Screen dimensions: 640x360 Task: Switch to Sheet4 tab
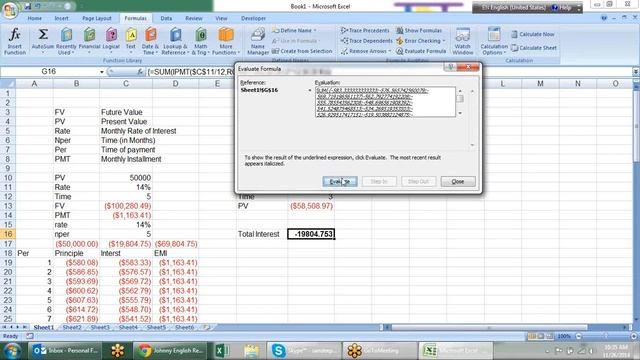pos(128,327)
